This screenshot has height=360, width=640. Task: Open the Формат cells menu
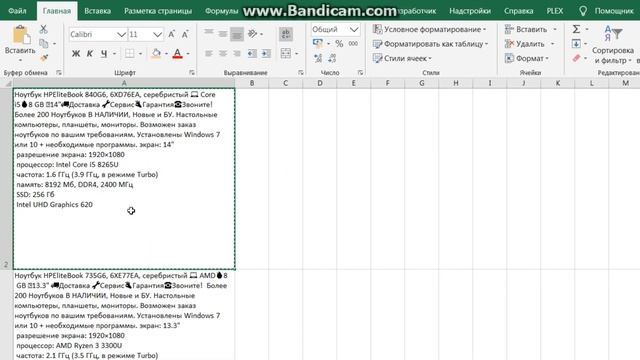tap(527, 58)
